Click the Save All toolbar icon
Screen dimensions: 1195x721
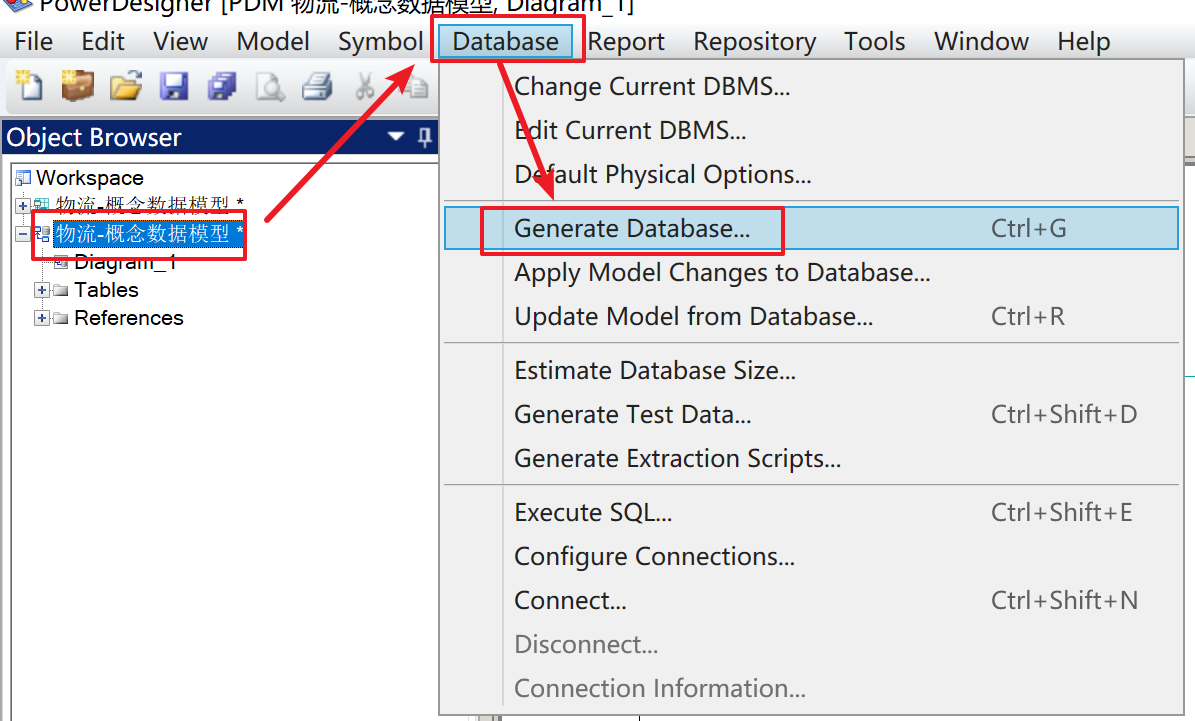click(x=222, y=86)
